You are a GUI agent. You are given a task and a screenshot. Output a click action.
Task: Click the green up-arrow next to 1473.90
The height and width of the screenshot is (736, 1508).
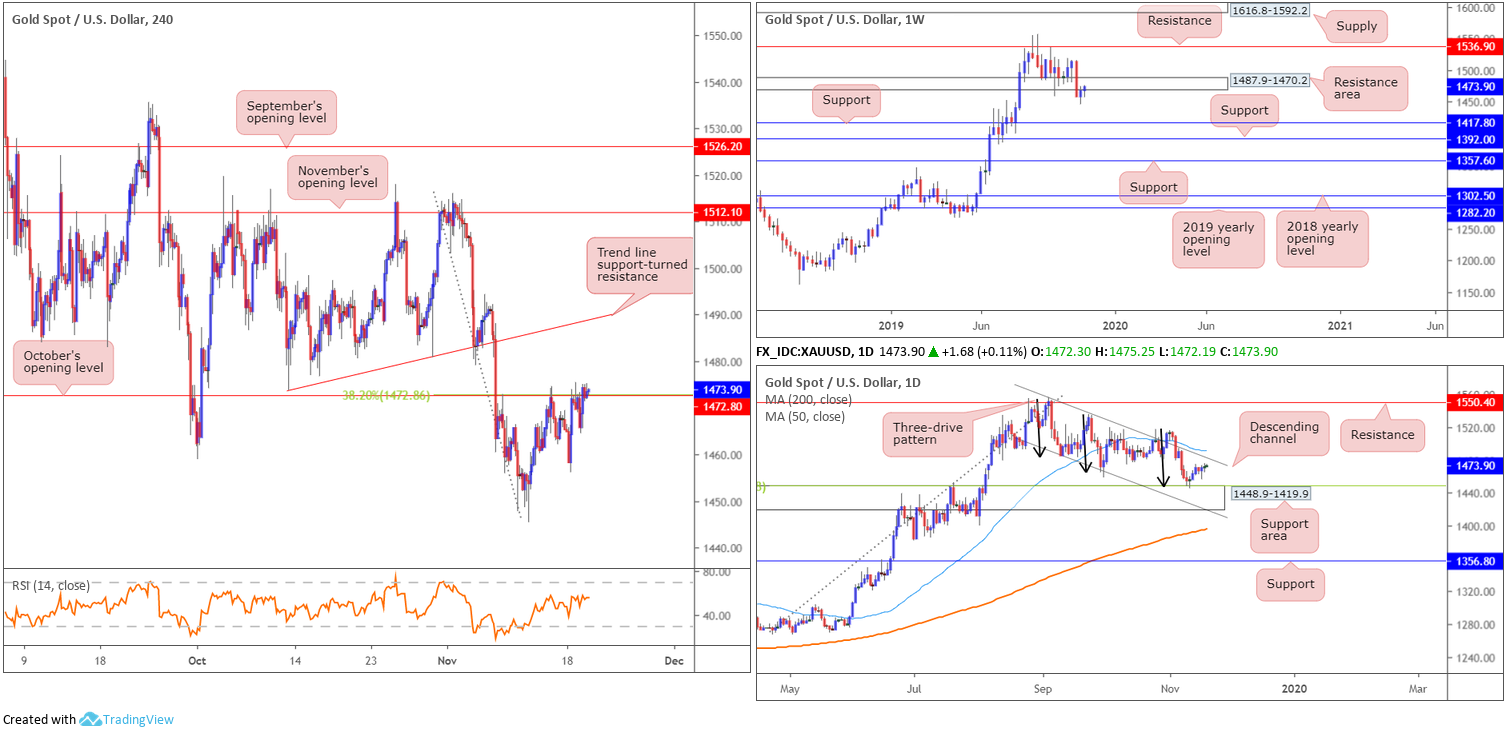933,352
